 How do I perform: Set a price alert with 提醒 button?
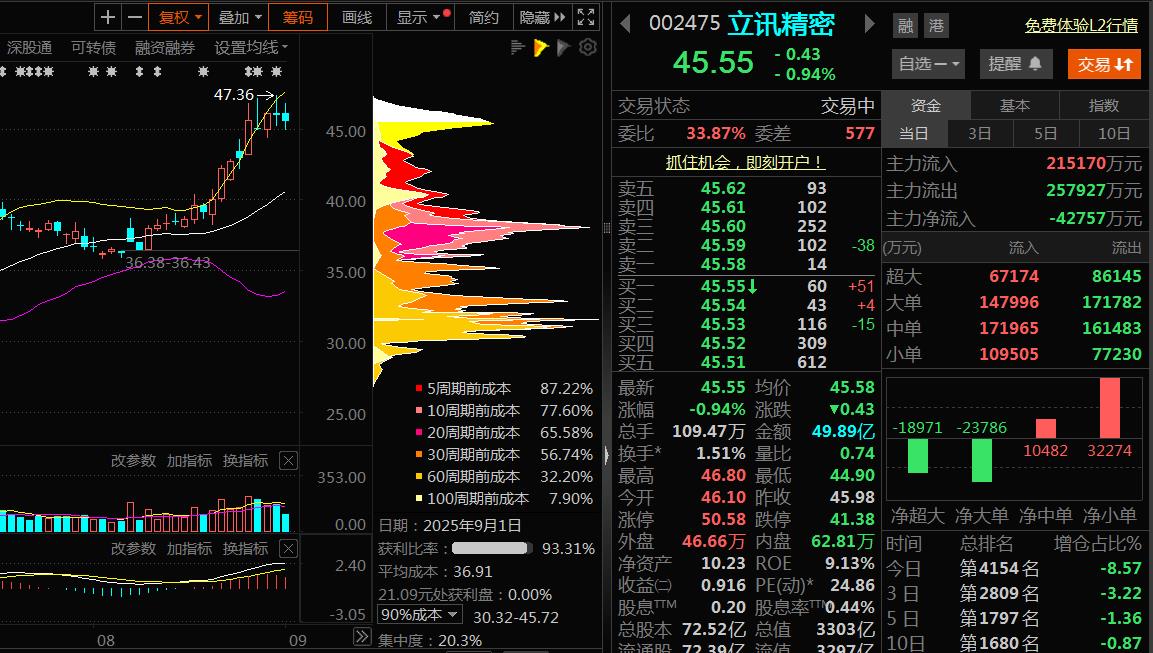[x=1015, y=64]
